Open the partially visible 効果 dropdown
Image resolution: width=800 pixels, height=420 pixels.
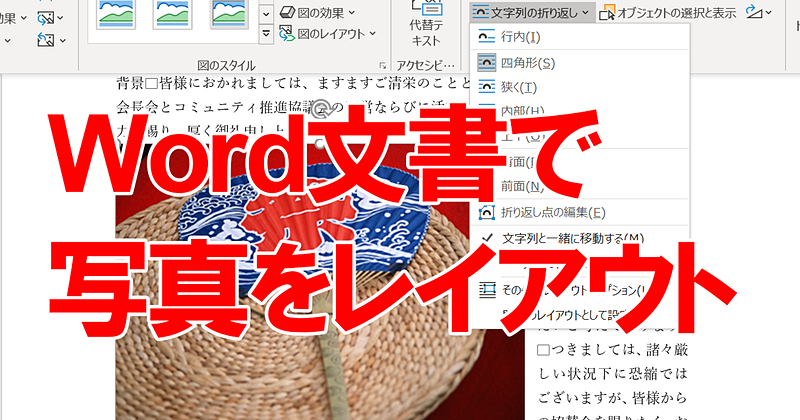click(x=23, y=18)
